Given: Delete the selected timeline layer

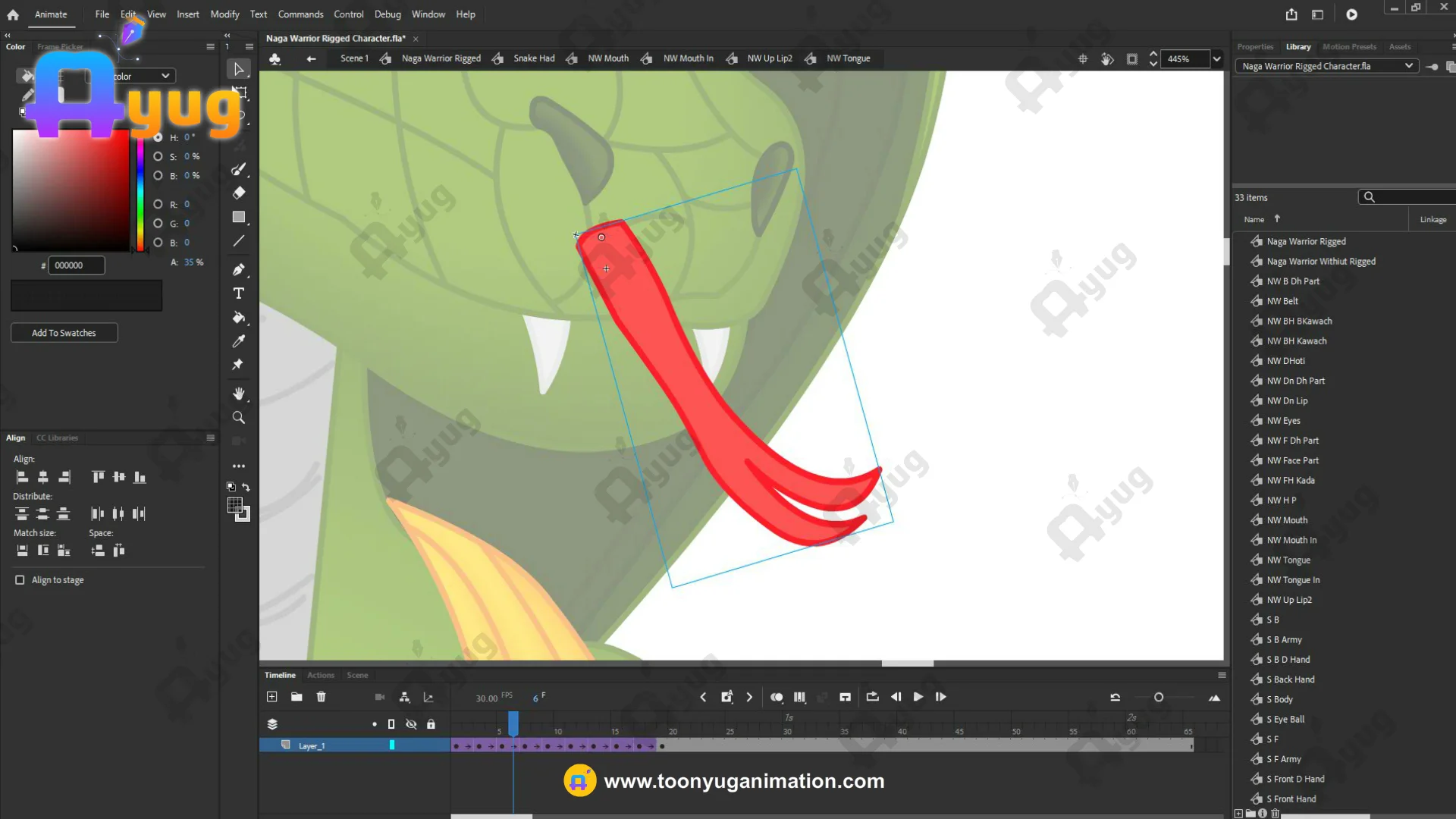Looking at the screenshot, I should 321,697.
